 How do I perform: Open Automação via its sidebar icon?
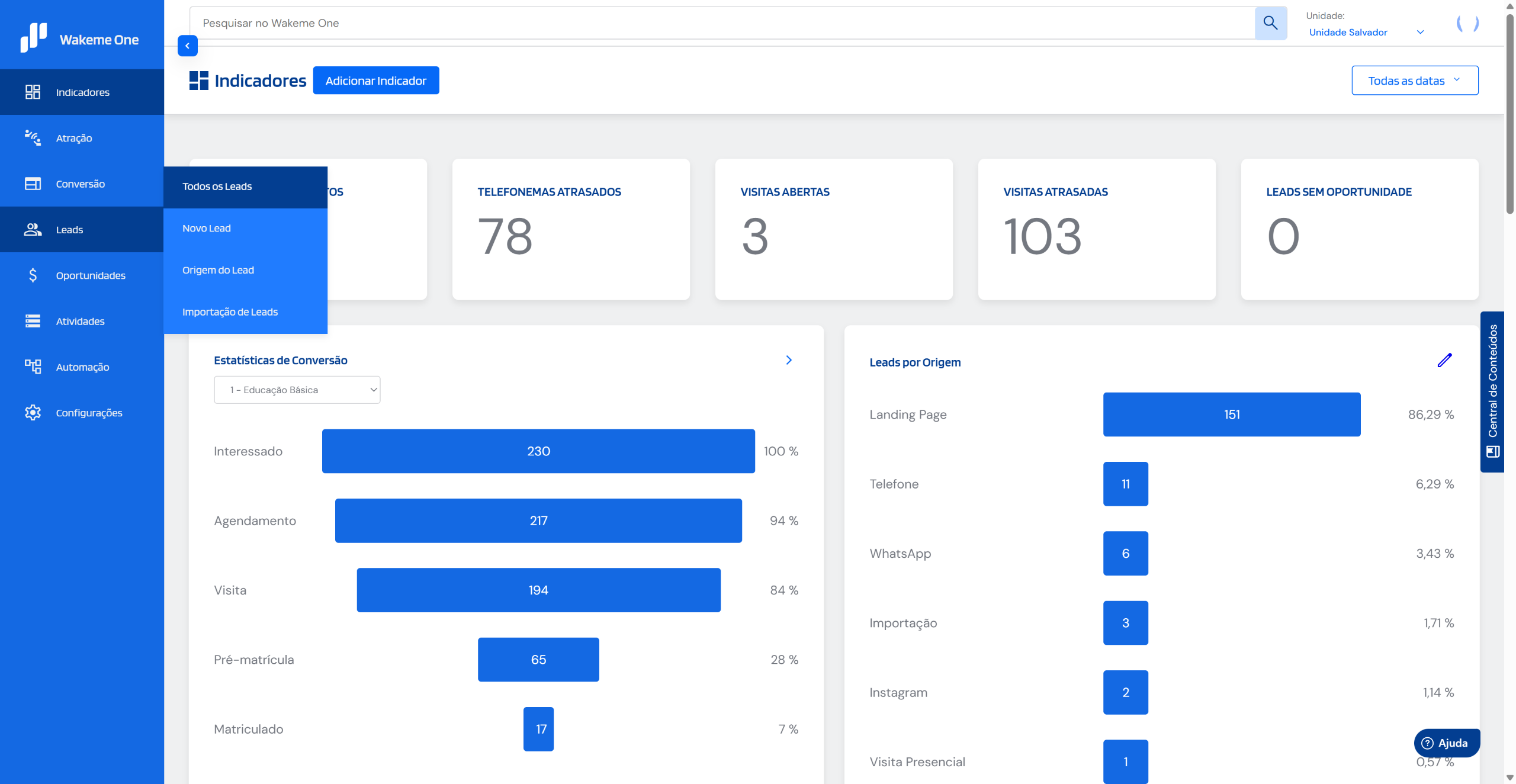pyautogui.click(x=33, y=367)
